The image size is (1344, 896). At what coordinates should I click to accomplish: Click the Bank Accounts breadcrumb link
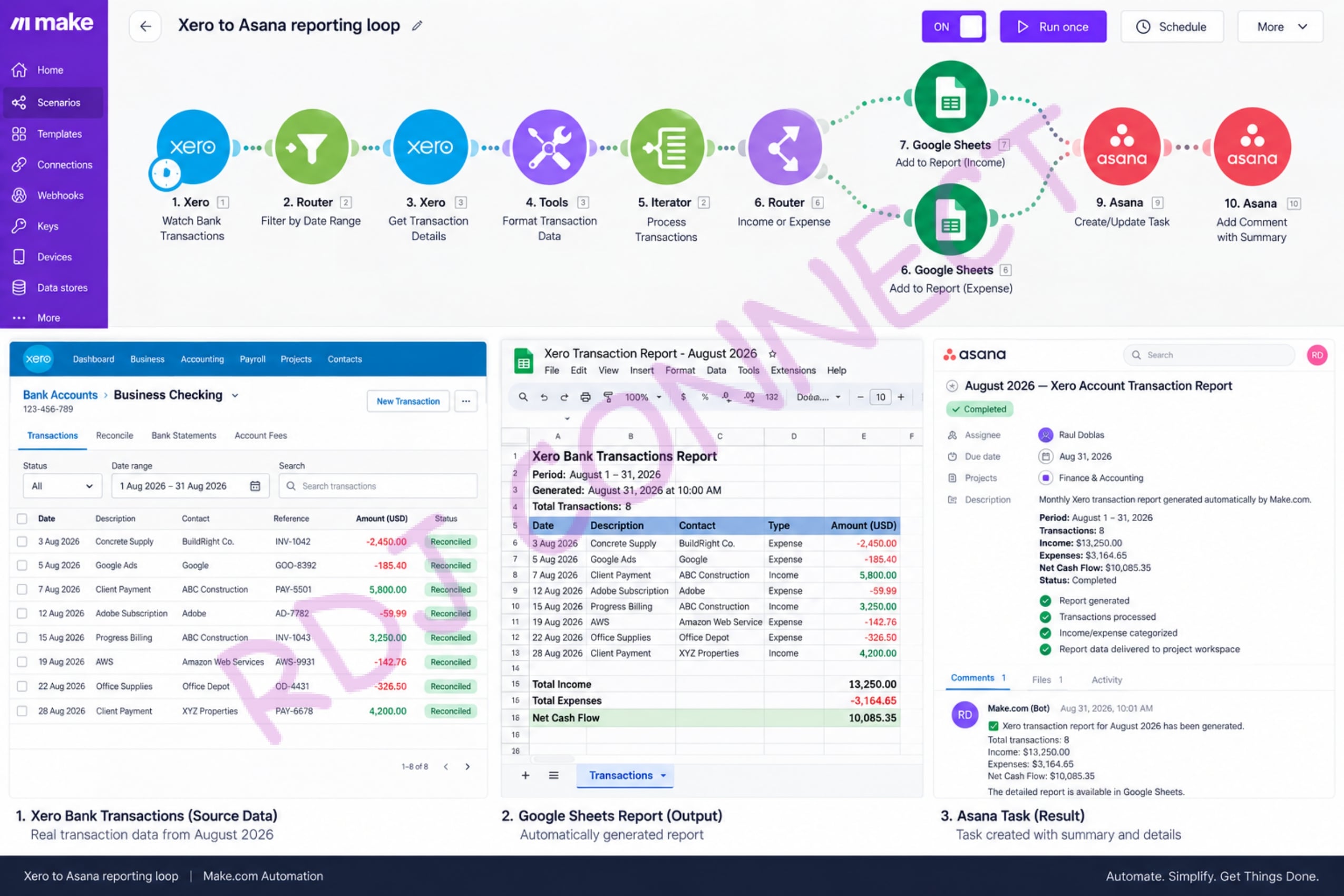(x=60, y=395)
